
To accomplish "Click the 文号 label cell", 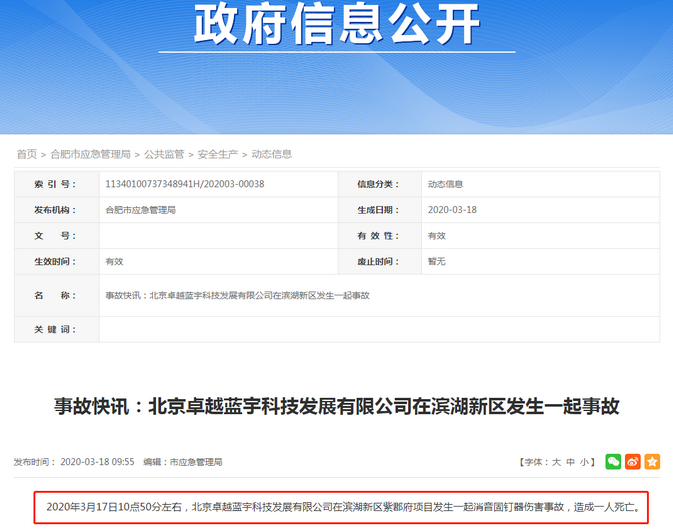I will 57,236.
